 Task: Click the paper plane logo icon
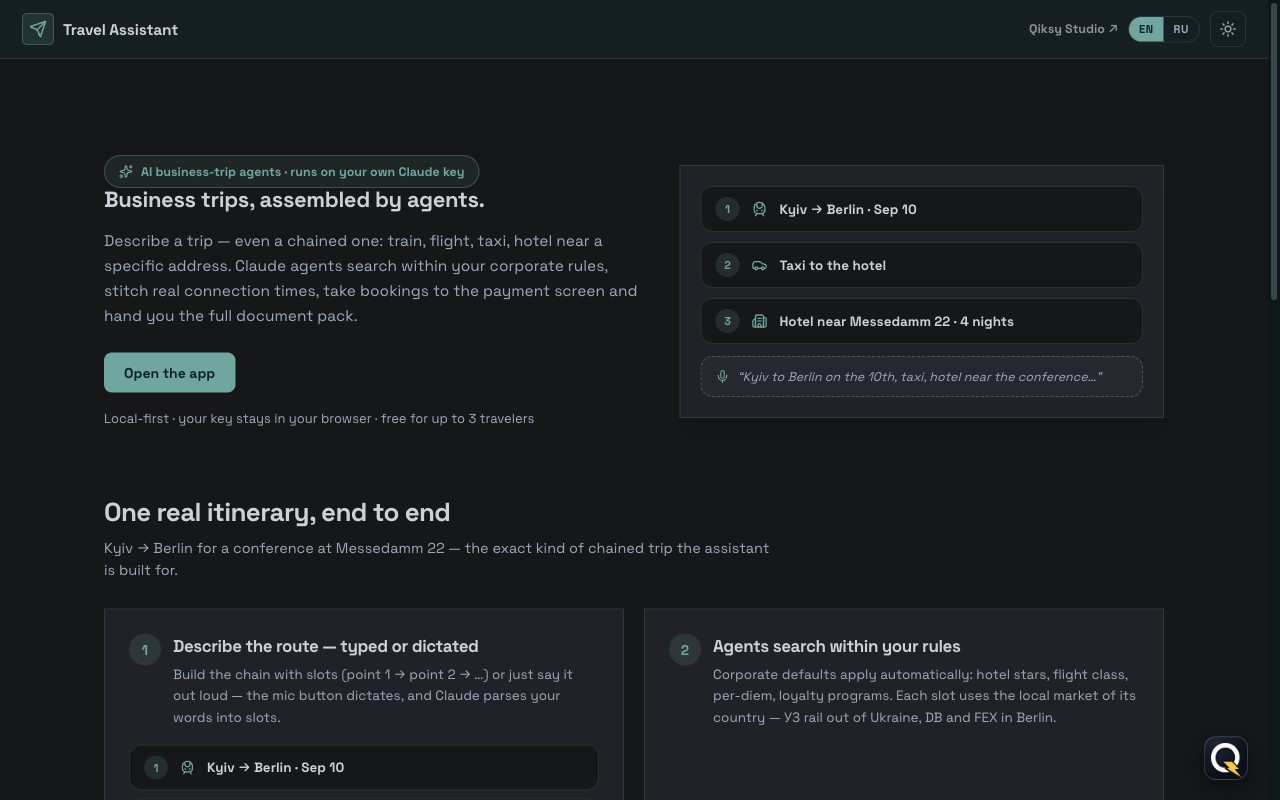click(x=38, y=29)
